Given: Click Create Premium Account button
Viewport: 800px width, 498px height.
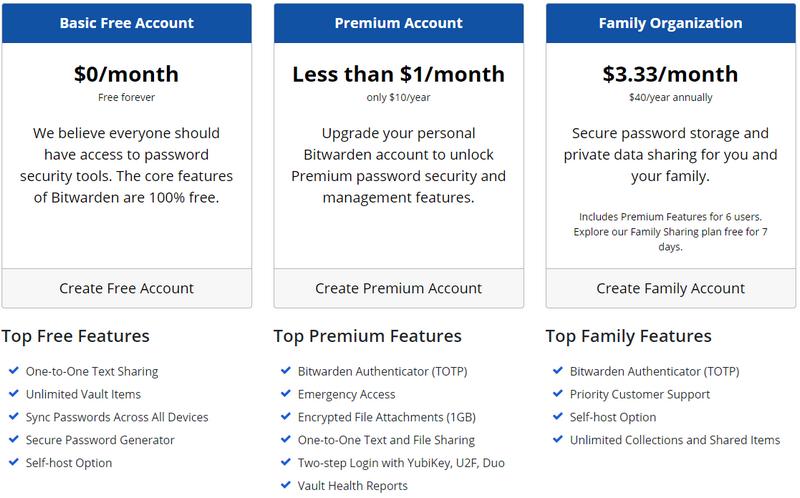Looking at the screenshot, I should [398, 288].
